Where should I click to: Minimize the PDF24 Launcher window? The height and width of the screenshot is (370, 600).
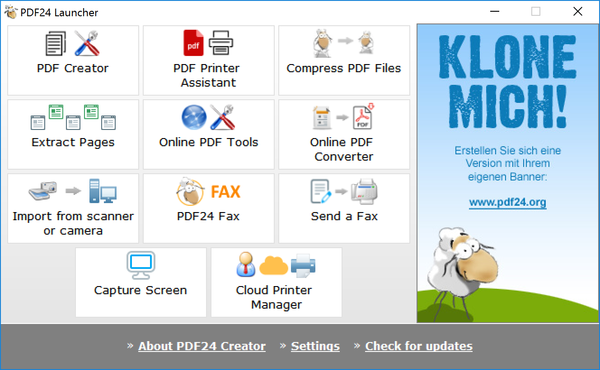pyautogui.click(x=494, y=11)
